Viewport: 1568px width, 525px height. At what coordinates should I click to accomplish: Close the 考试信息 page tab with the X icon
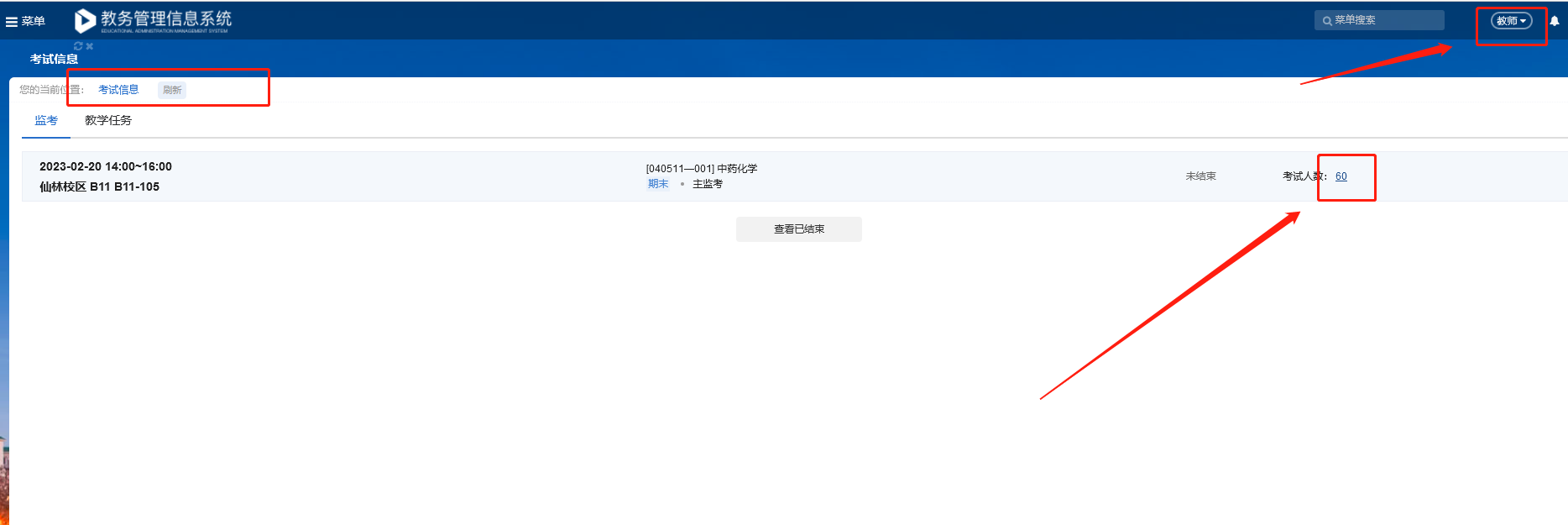[90, 46]
